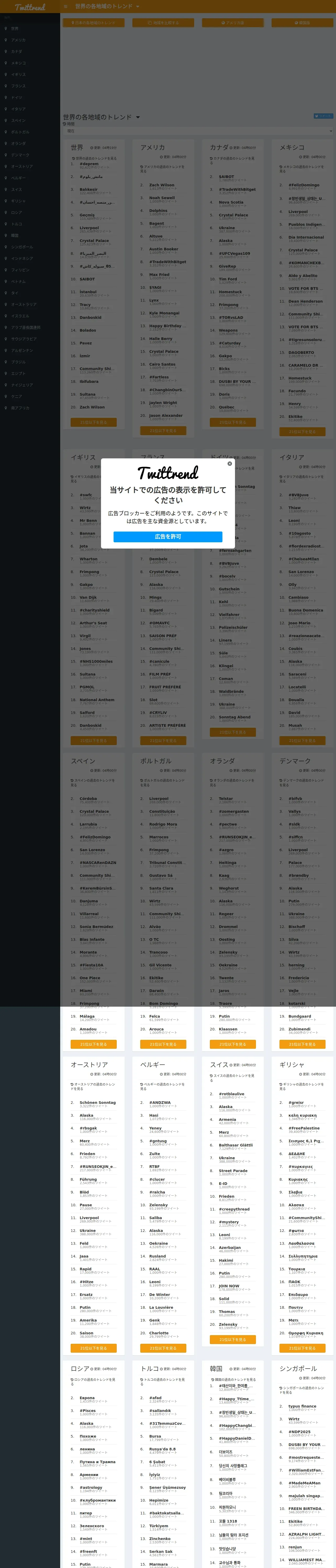Click the history icon for ギリシャの過去のトレンド

coord(281,1084)
